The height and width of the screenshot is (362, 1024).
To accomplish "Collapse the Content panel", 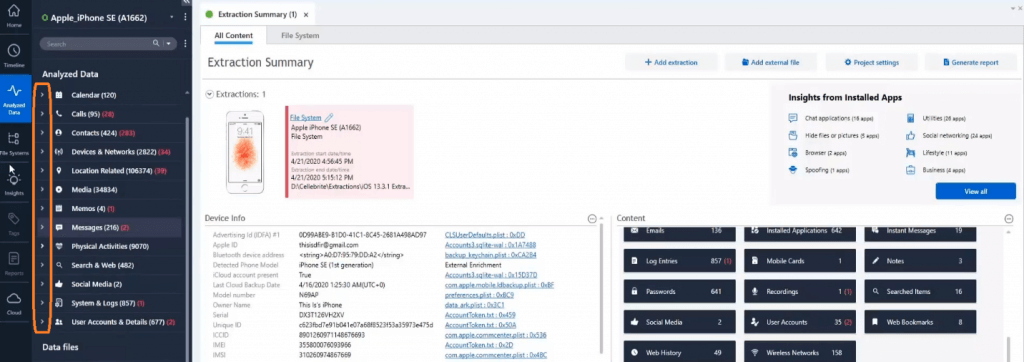I will [1008, 219].
